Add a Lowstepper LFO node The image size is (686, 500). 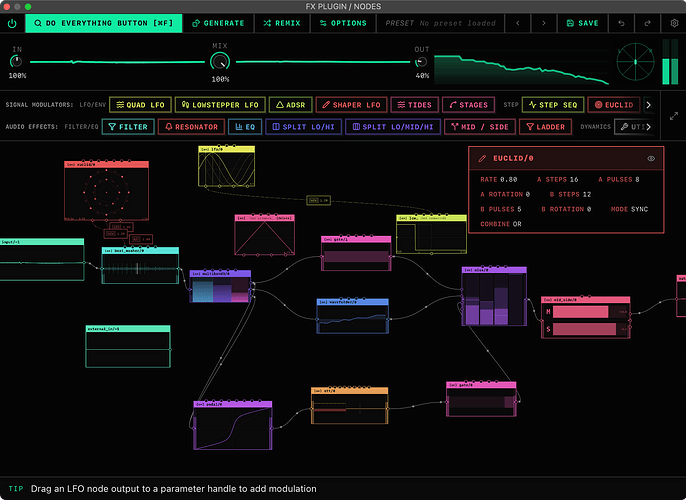(220, 105)
